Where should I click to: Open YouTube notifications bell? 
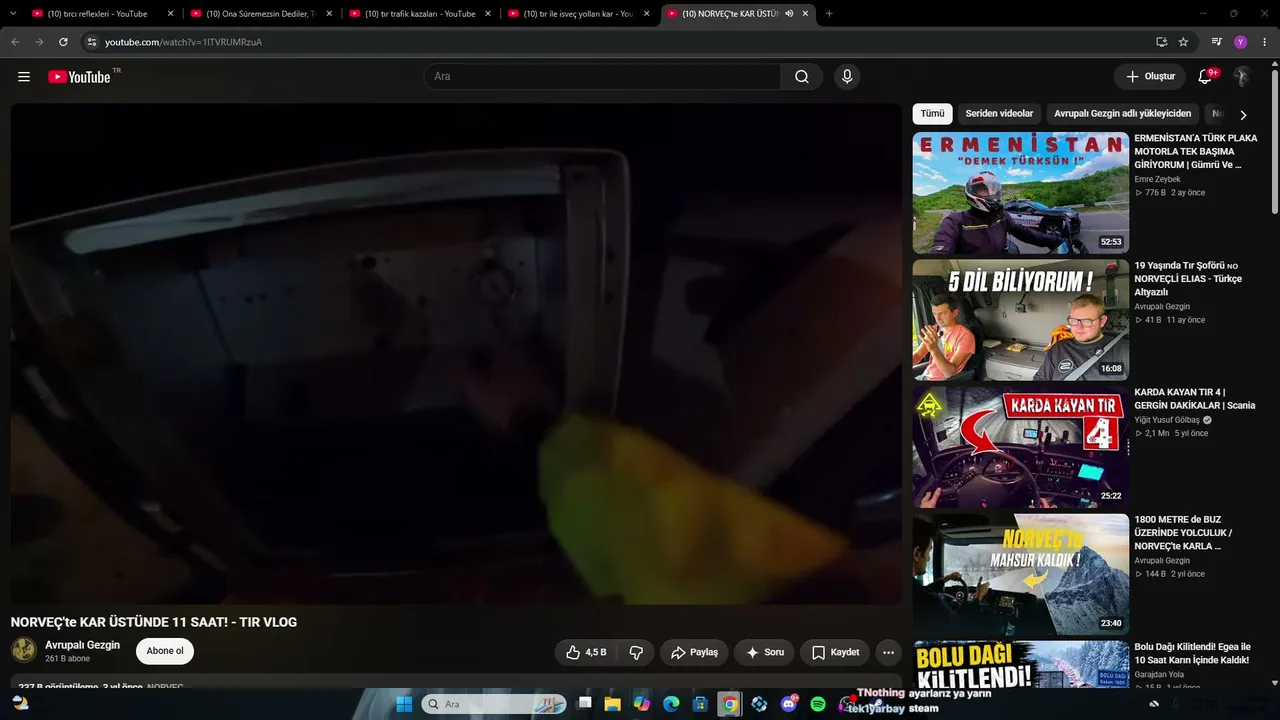1206,77
